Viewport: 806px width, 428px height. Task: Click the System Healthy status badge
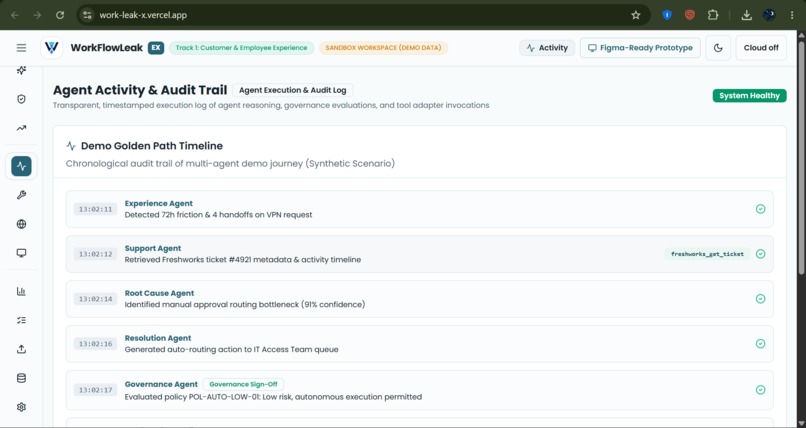click(x=749, y=96)
